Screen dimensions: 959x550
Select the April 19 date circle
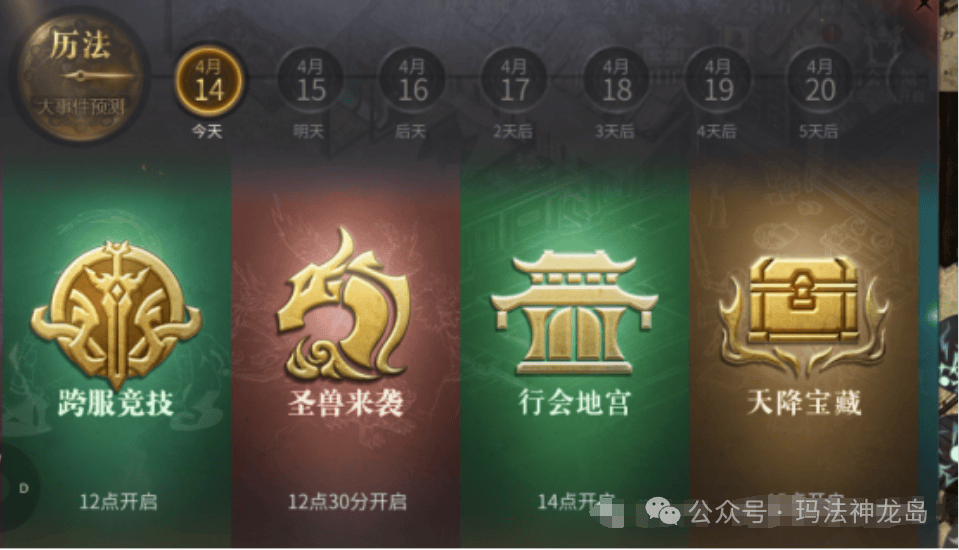[717, 82]
